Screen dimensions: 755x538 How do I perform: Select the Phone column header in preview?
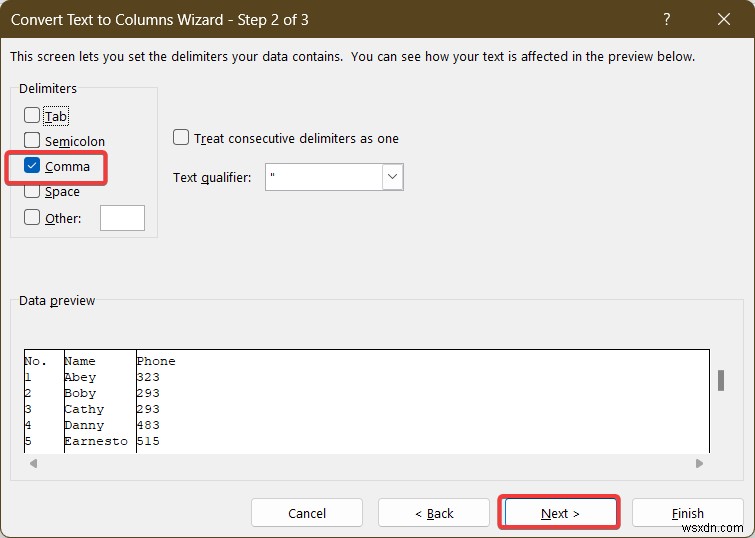point(156,361)
